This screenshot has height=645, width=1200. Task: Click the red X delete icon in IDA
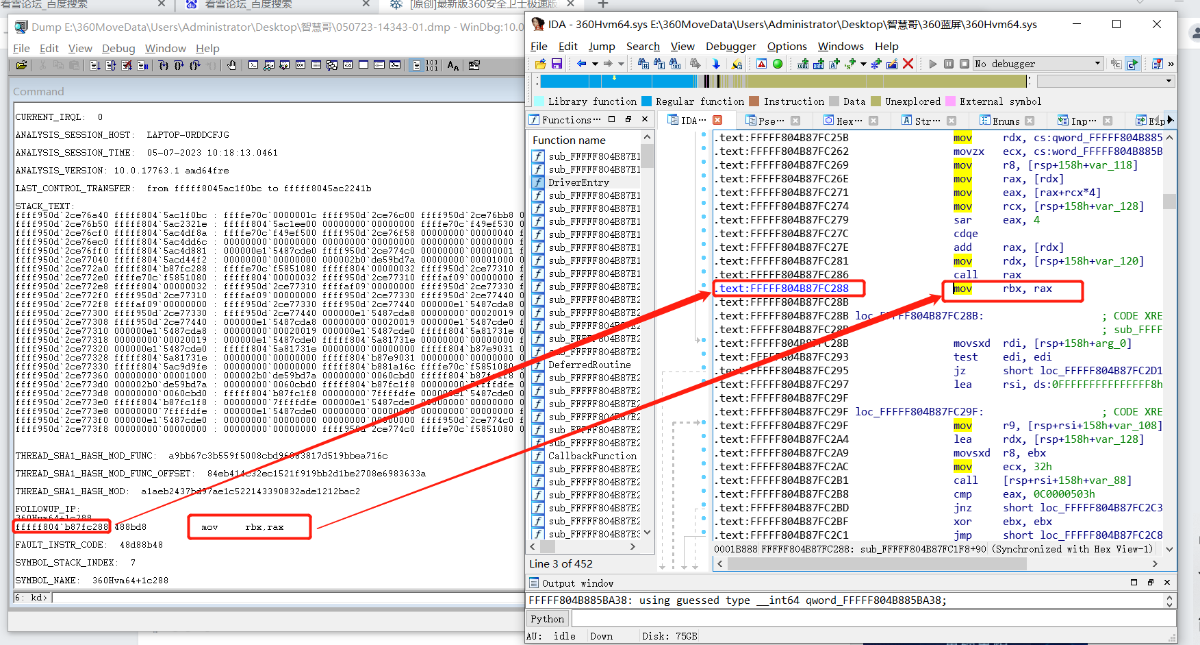[908, 63]
